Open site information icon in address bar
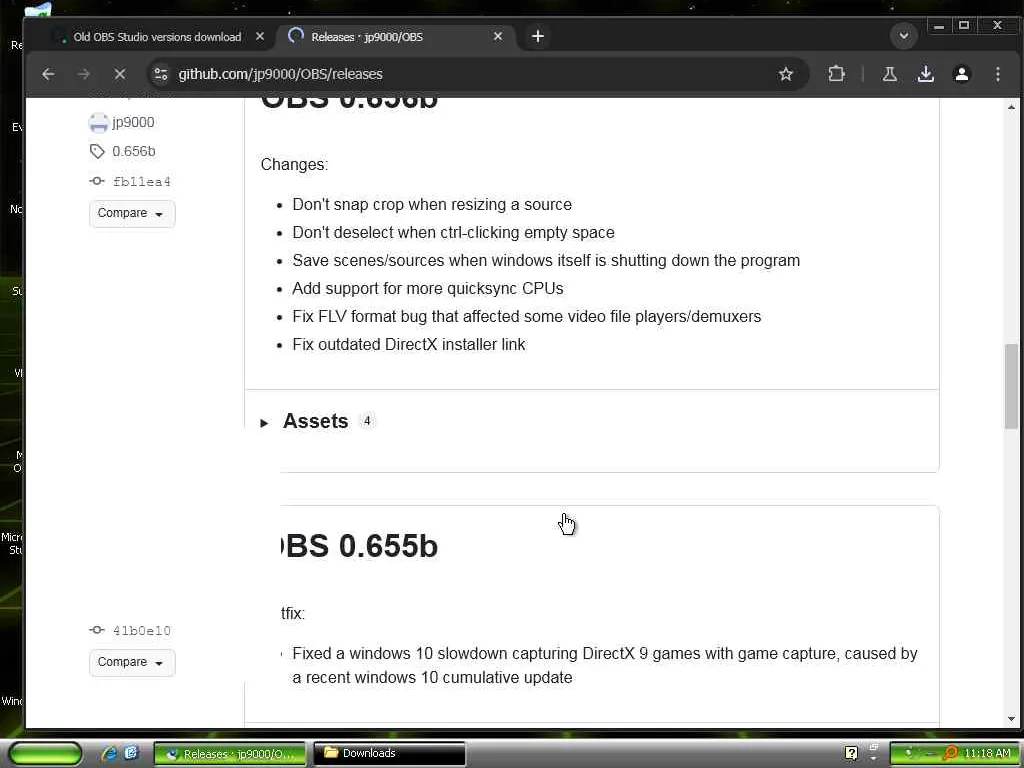Screen dimensions: 1024x768 coord(161,74)
